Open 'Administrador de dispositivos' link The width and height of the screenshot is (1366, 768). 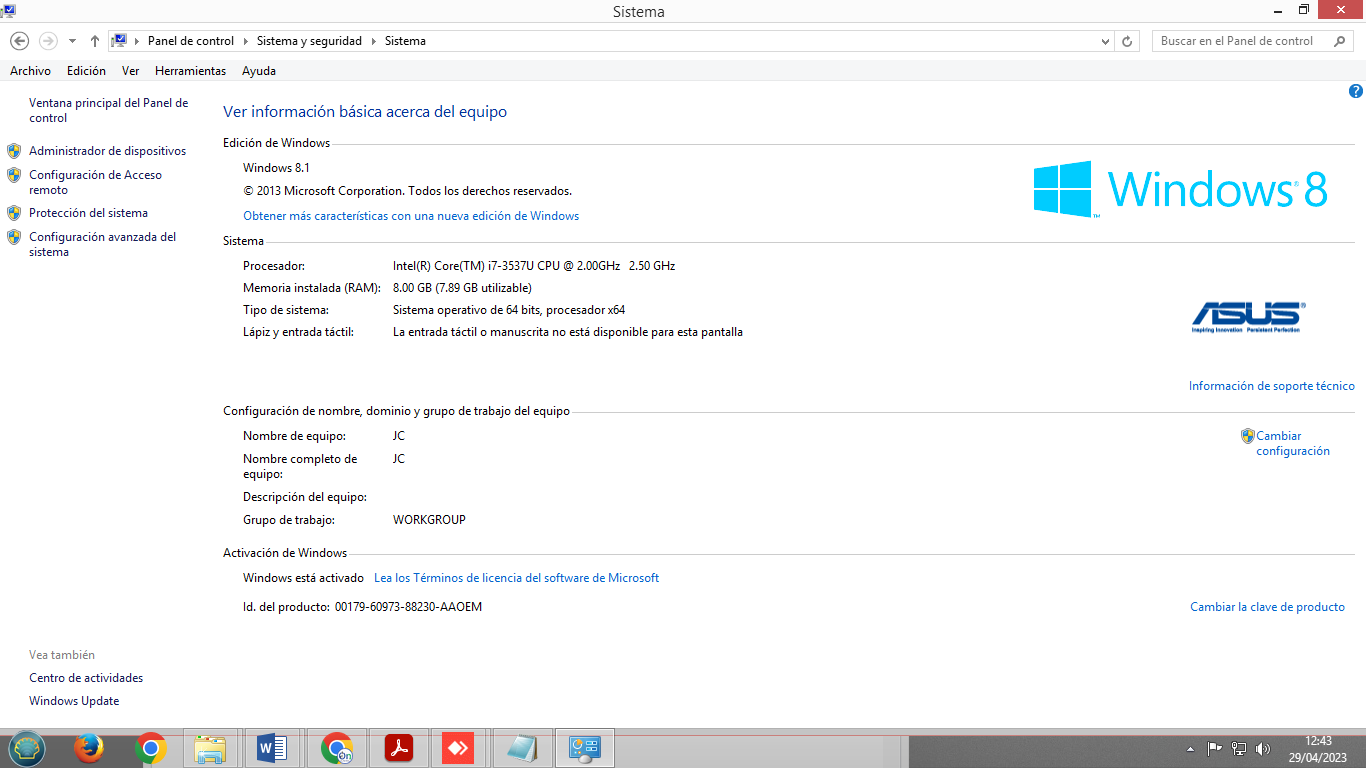click(x=107, y=151)
